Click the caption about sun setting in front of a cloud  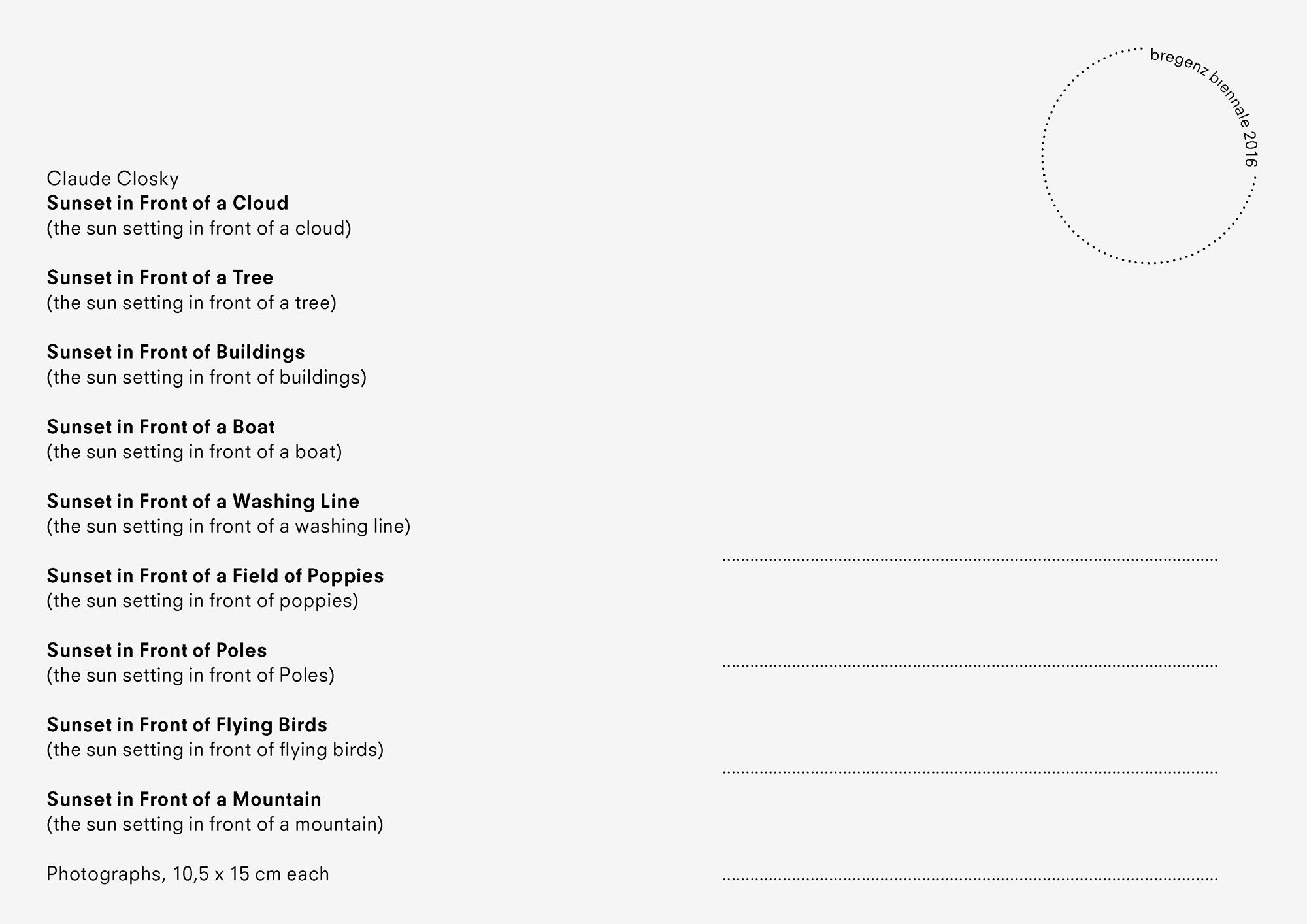click(x=199, y=229)
